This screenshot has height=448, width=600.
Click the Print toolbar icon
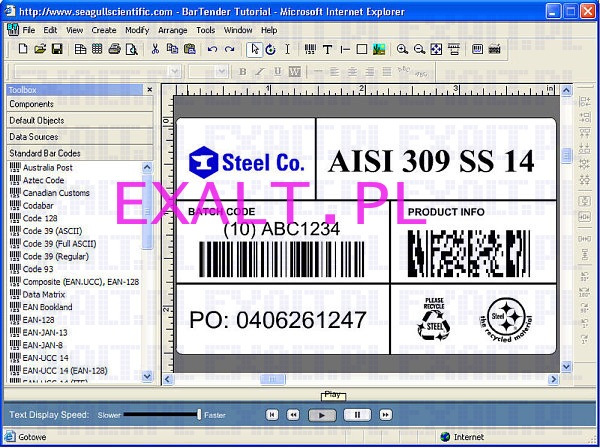click(114, 49)
